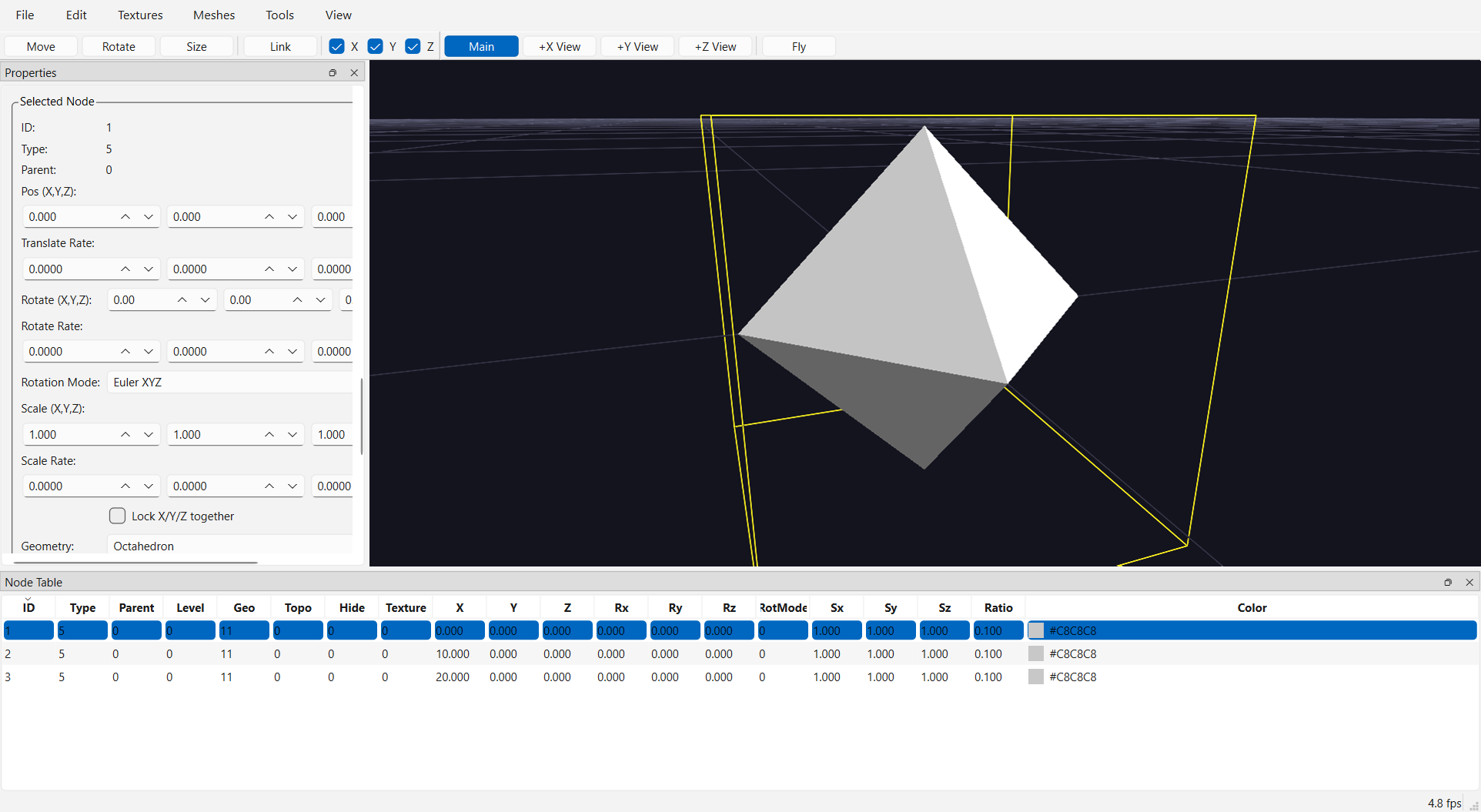Open the Geometry Octahedron dropdown

(229, 546)
